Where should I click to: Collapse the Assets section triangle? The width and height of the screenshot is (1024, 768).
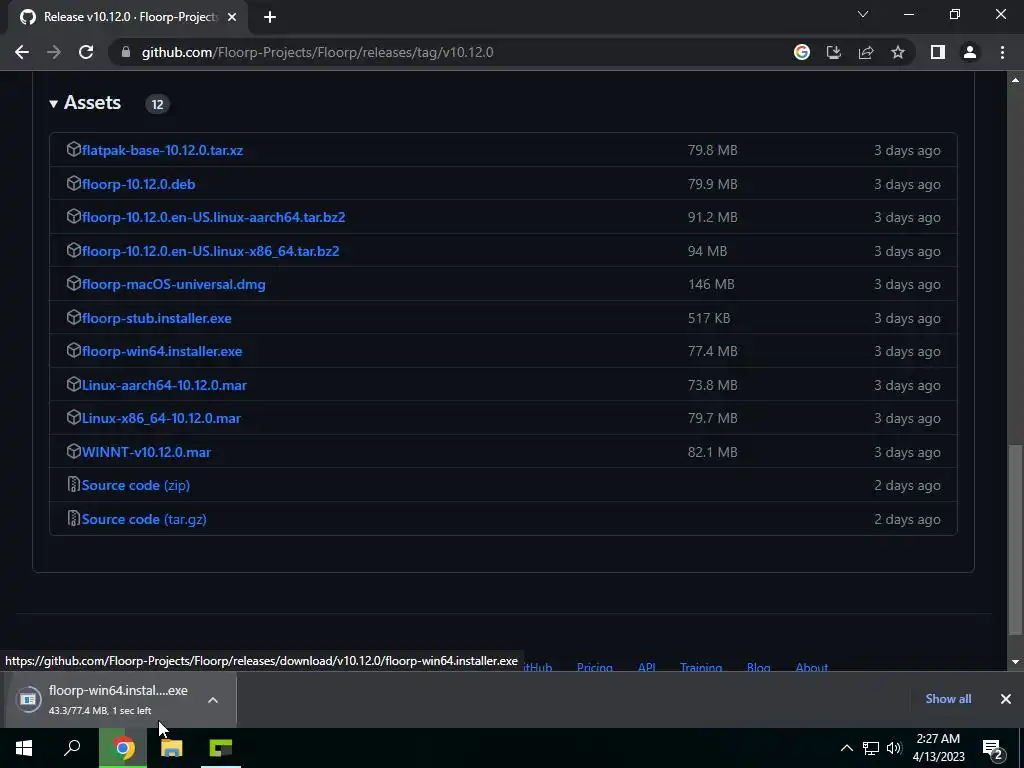tap(54, 103)
